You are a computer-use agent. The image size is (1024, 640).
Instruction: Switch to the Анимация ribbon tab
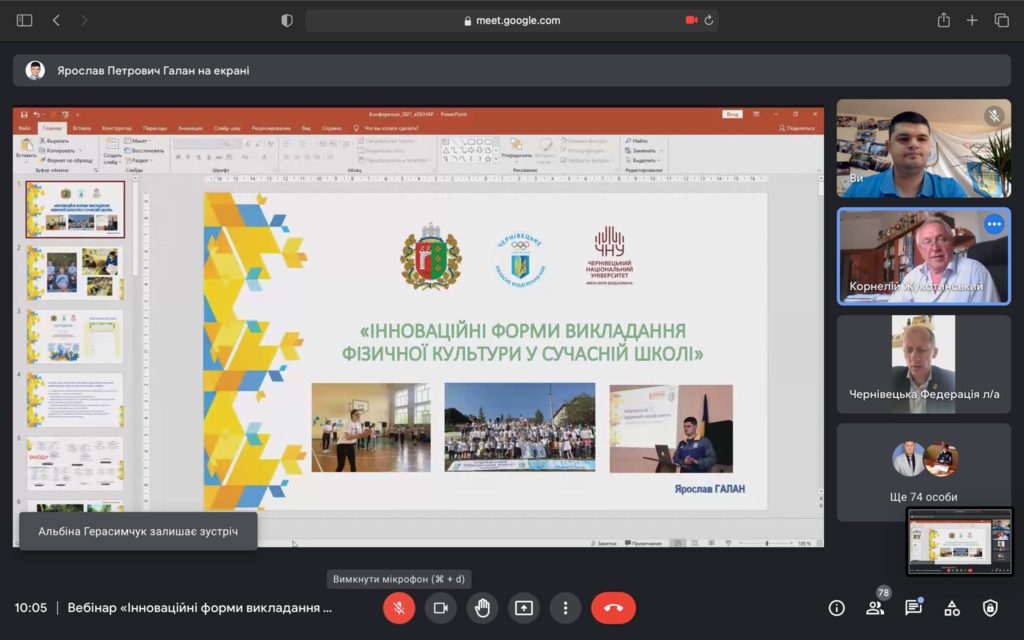(190, 128)
